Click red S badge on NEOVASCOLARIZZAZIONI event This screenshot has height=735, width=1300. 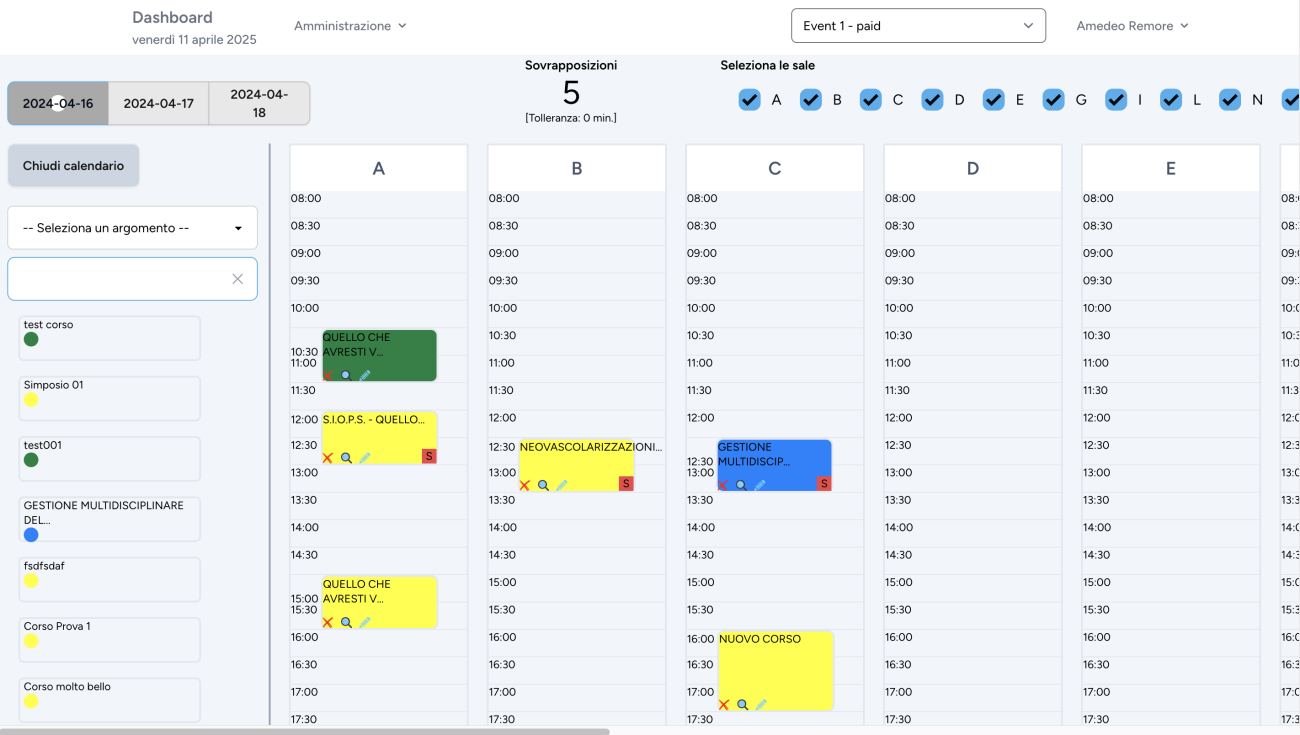(x=626, y=484)
